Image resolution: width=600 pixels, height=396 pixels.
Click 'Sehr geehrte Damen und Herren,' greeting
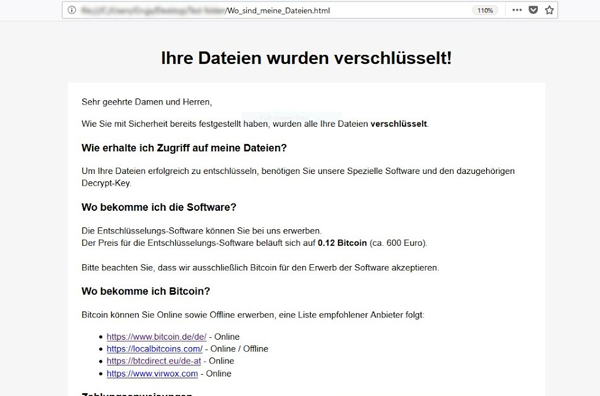pyautogui.click(x=147, y=102)
